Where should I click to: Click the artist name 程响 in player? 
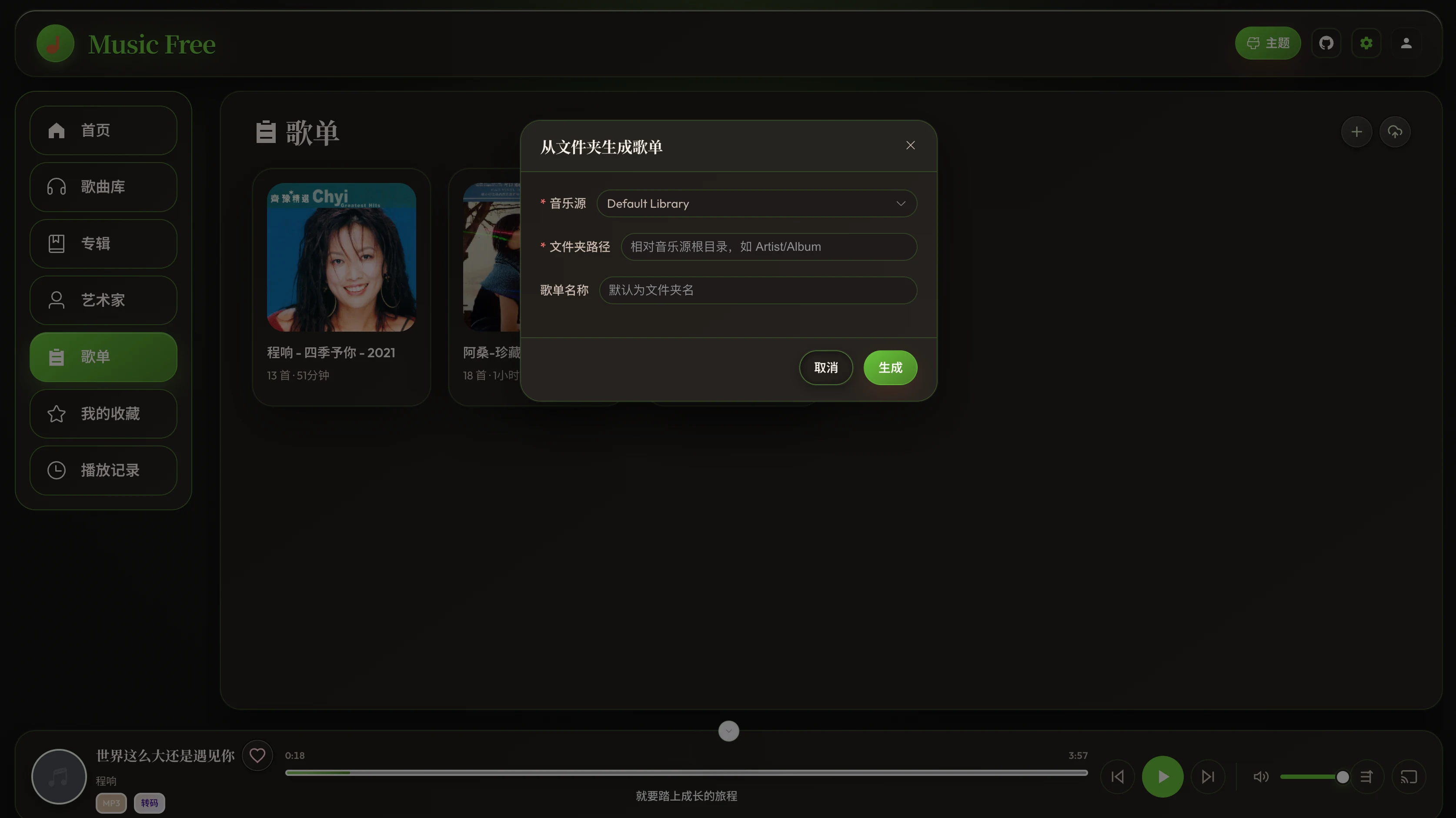tap(106, 781)
